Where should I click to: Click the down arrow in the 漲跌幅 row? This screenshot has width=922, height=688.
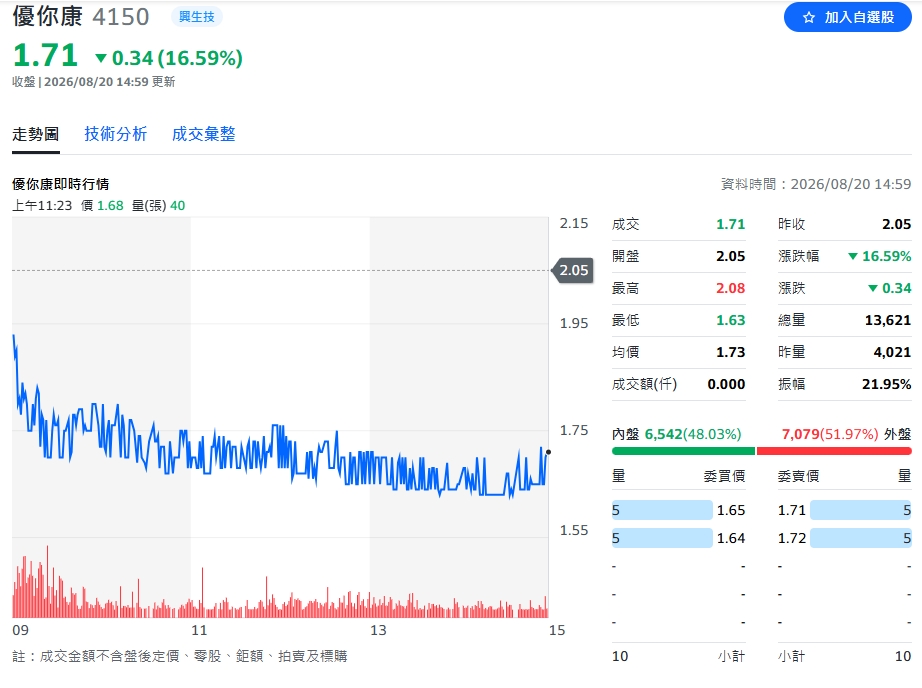pos(853,256)
